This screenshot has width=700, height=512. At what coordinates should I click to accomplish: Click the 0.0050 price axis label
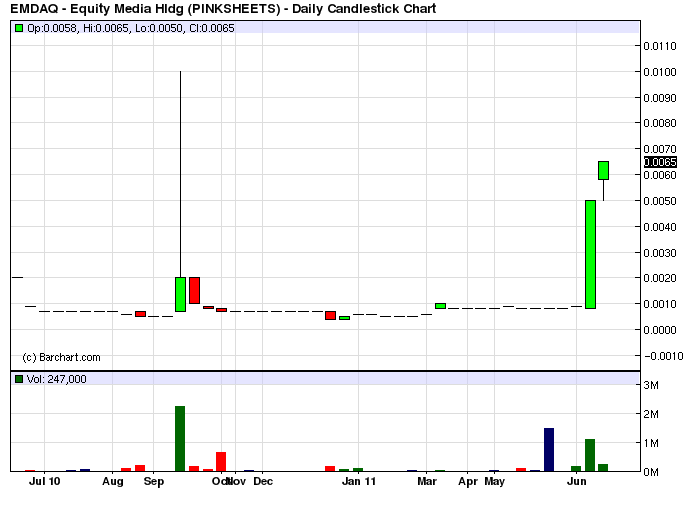[660, 201]
